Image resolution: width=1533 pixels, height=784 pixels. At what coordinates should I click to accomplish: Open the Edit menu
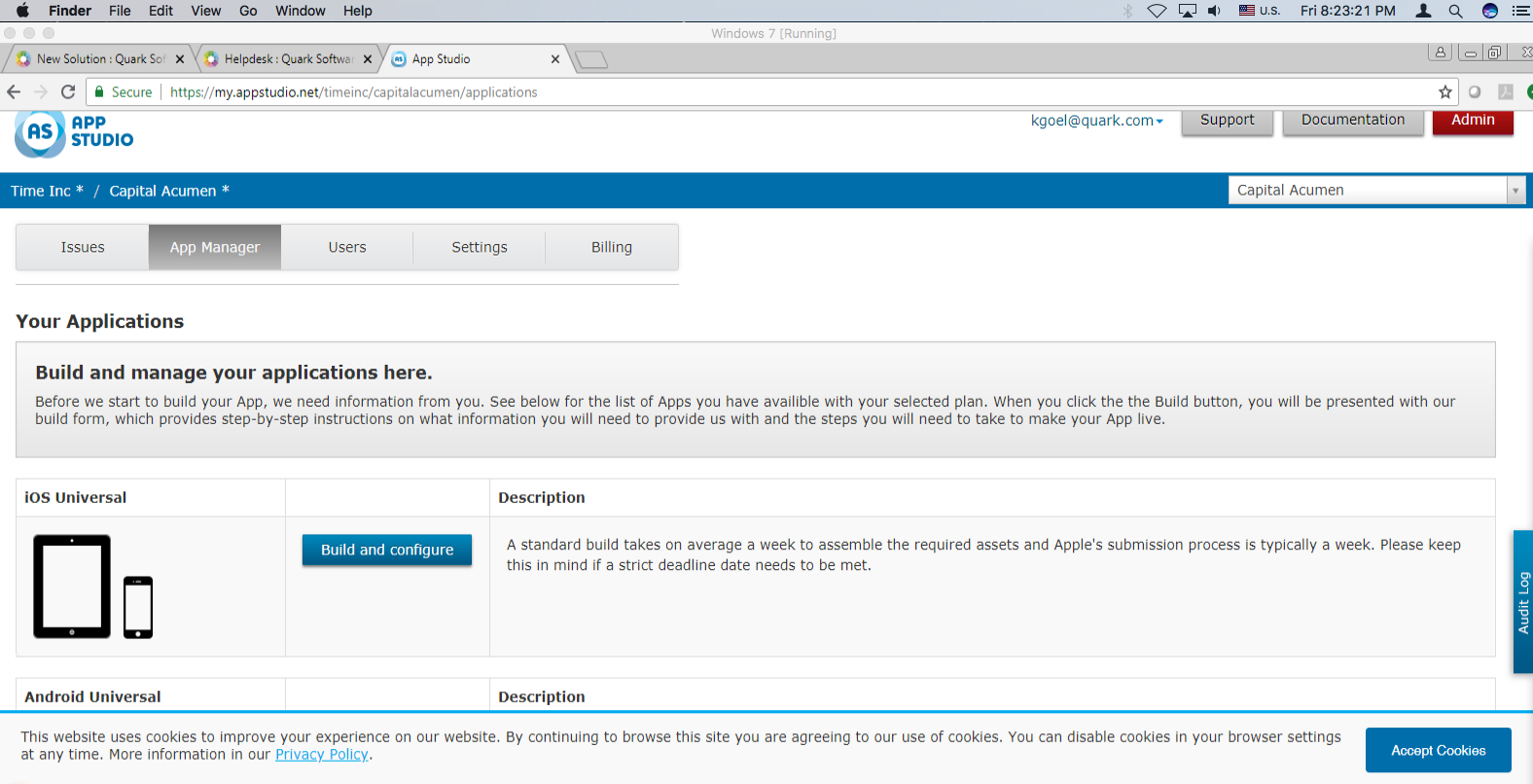point(160,11)
